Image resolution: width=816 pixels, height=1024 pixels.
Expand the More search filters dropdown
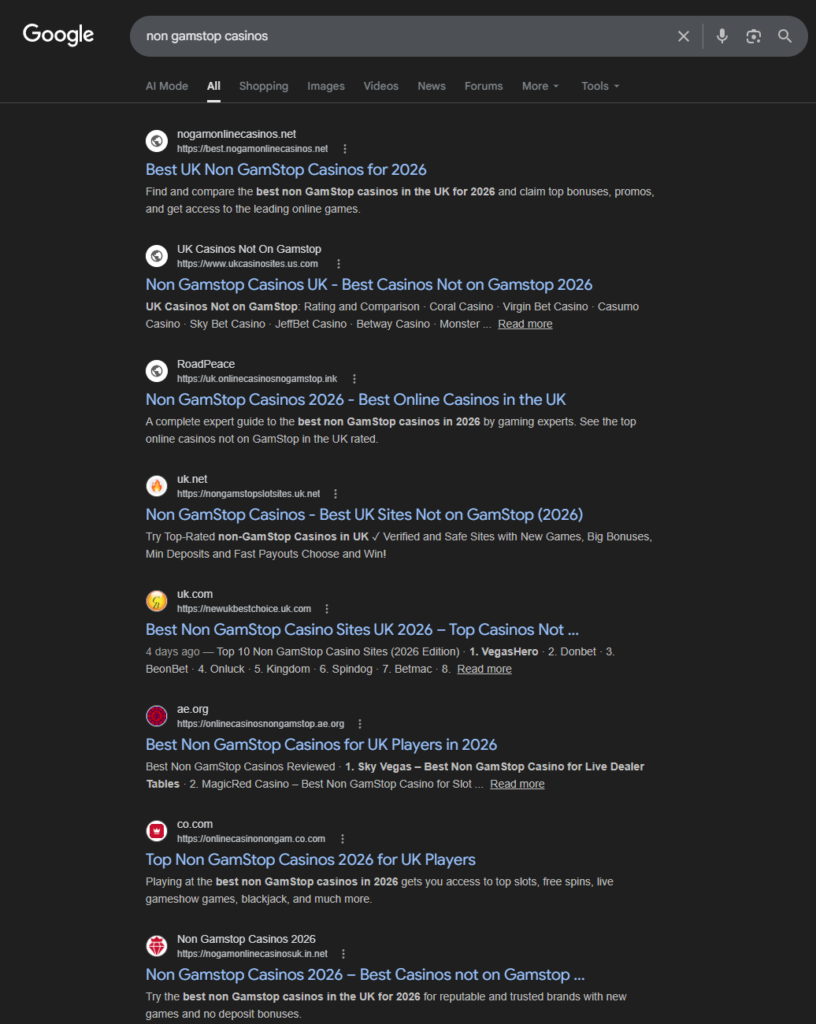(540, 86)
